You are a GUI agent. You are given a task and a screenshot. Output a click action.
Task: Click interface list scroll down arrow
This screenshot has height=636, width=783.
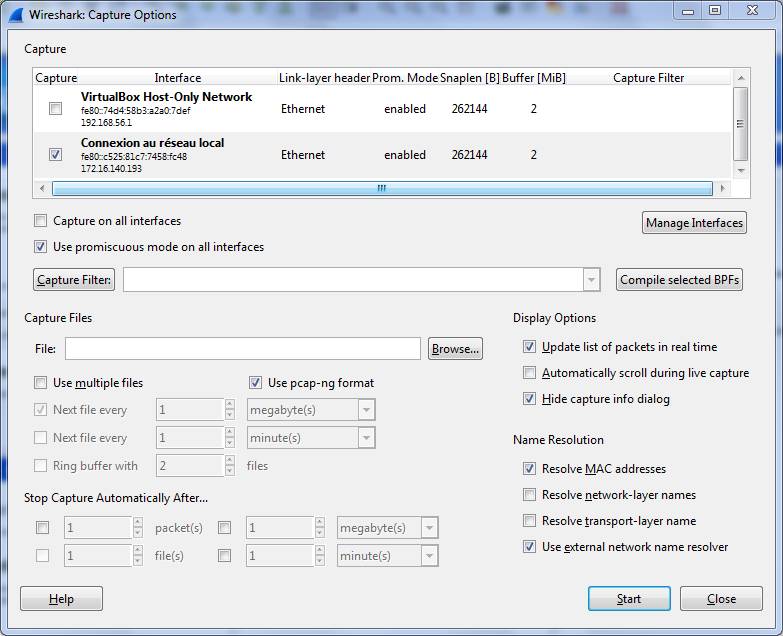(x=741, y=171)
